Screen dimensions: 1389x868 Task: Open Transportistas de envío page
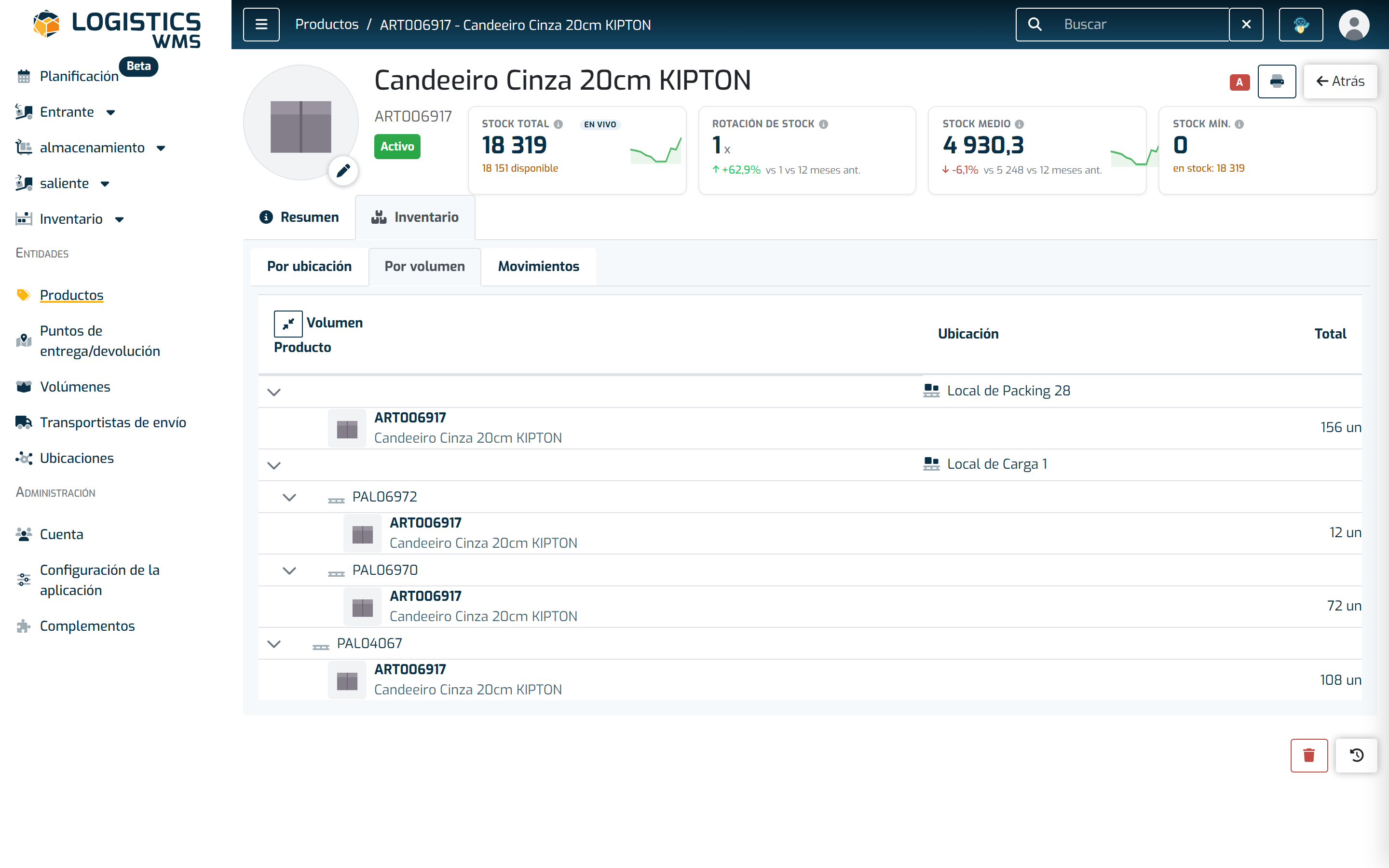click(x=113, y=422)
